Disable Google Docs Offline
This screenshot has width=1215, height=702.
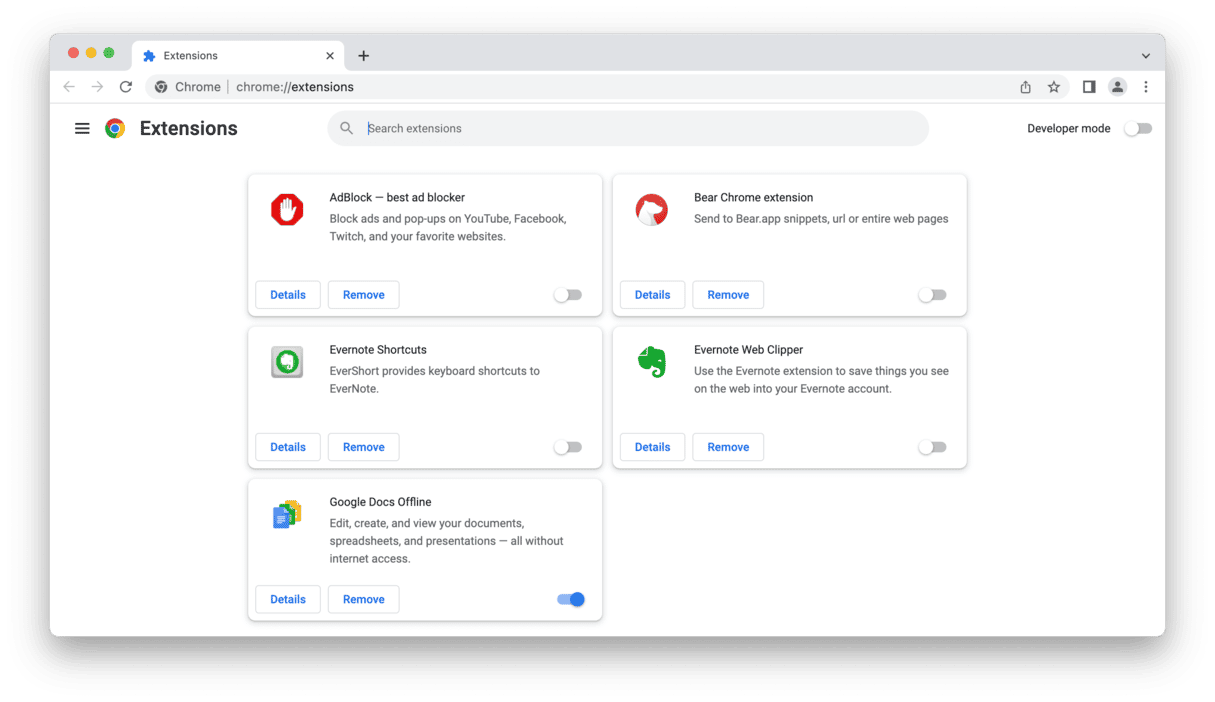pyautogui.click(x=570, y=598)
